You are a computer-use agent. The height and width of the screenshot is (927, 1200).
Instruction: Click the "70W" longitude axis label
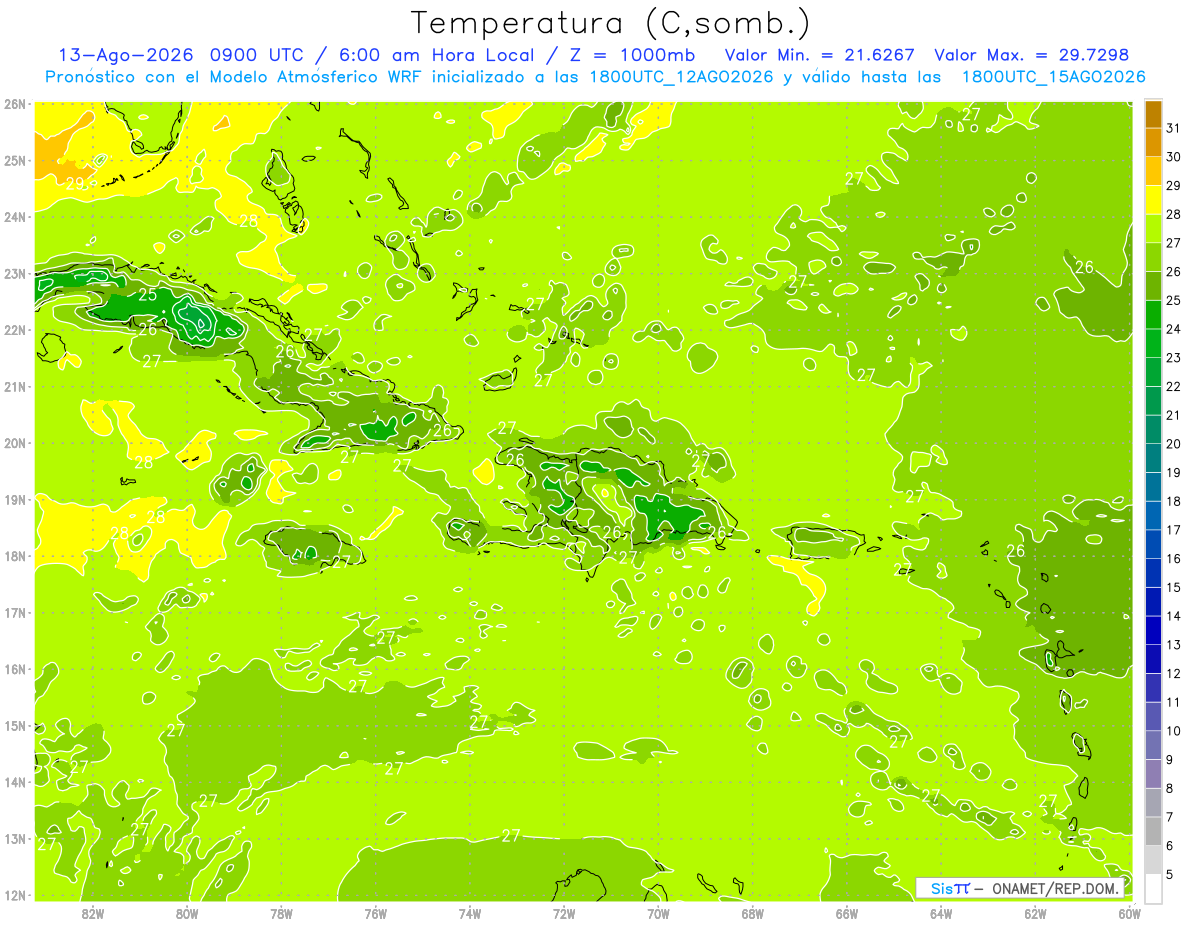[658, 913]
